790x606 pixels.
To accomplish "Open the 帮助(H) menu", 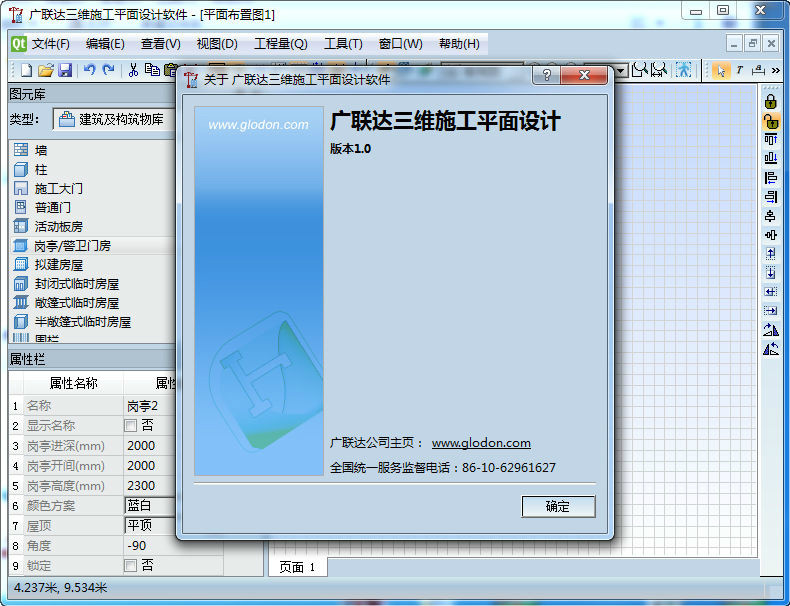I will coord(459,44).
